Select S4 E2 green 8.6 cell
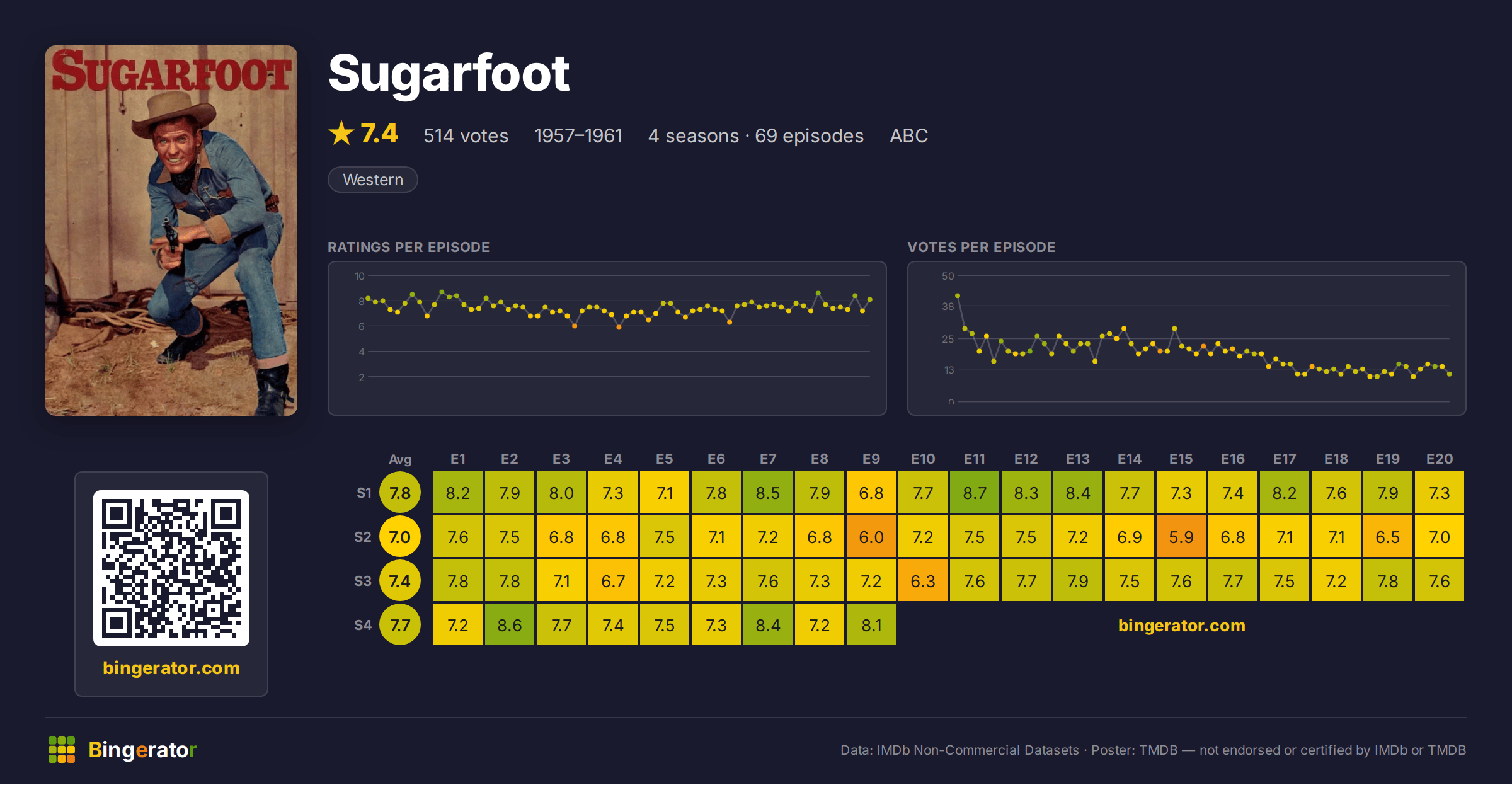This screenshot has width=1512, height=785. (510, 625)
